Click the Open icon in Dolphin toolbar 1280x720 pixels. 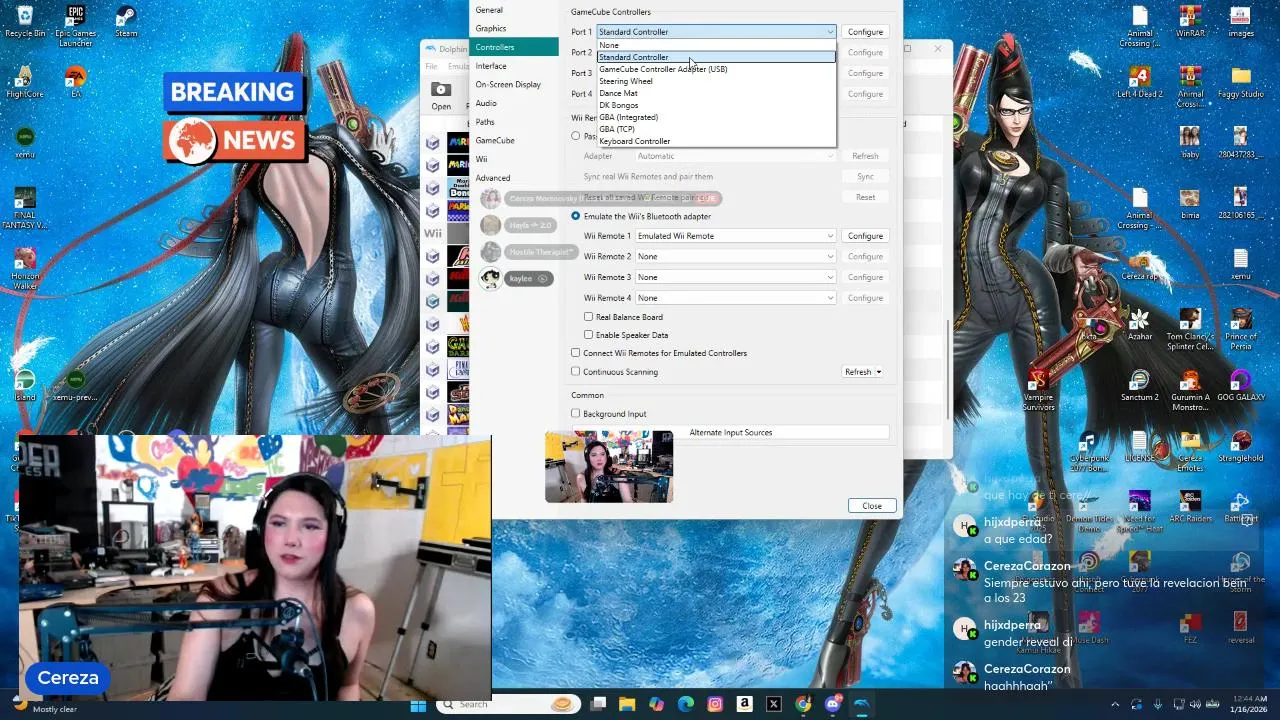tap(441, 96)
